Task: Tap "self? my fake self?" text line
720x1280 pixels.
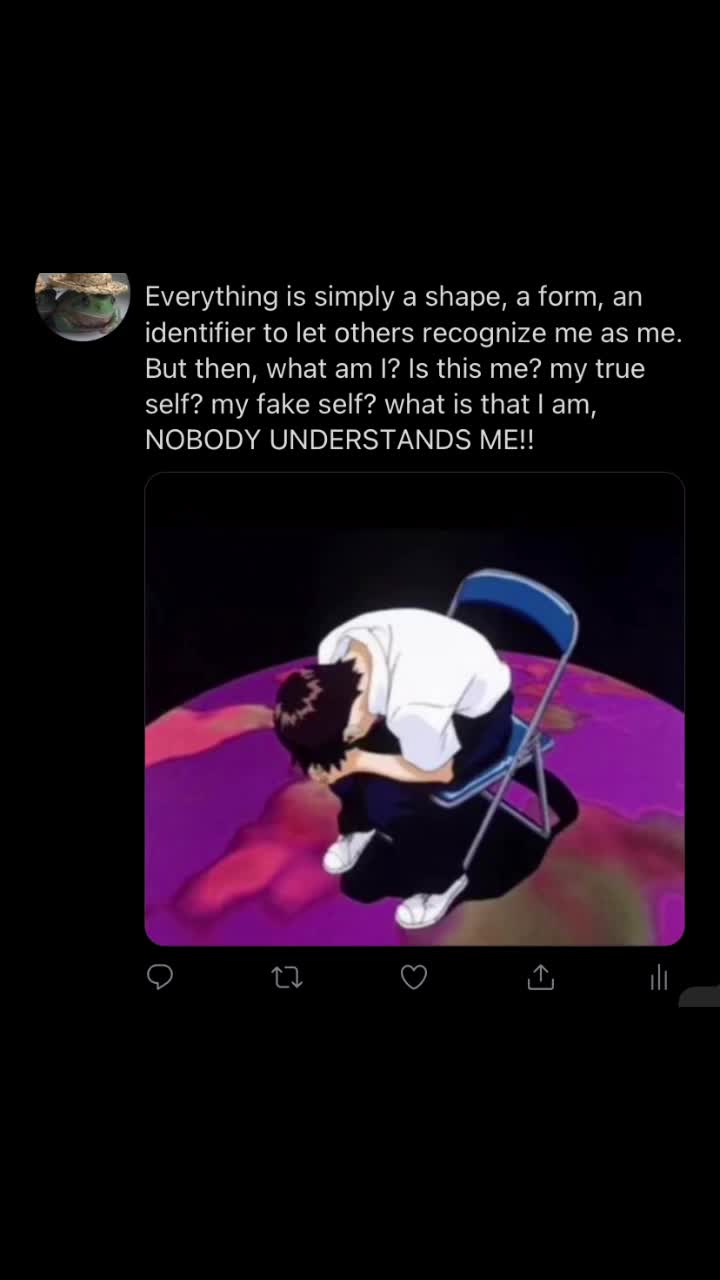Action: [x=371, y=404]
